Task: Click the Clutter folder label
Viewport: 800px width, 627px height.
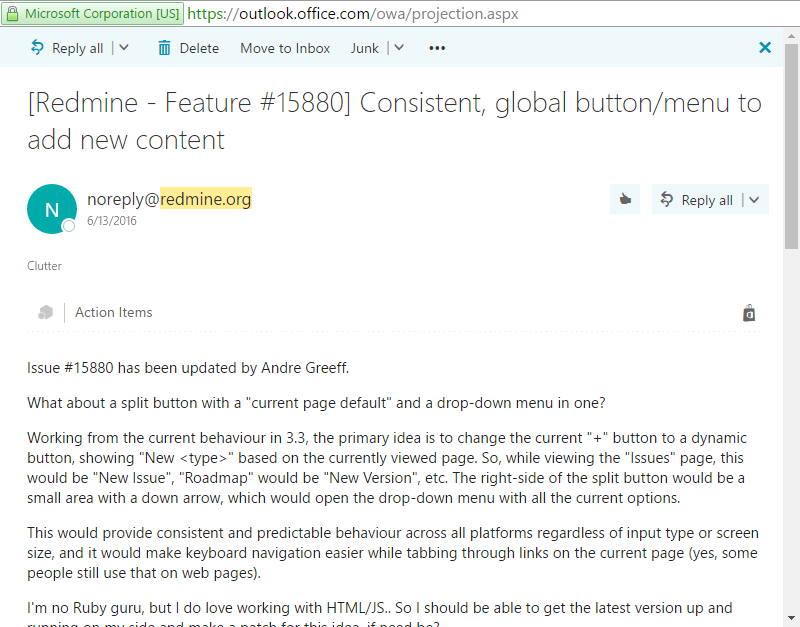Action: (44, 266)
